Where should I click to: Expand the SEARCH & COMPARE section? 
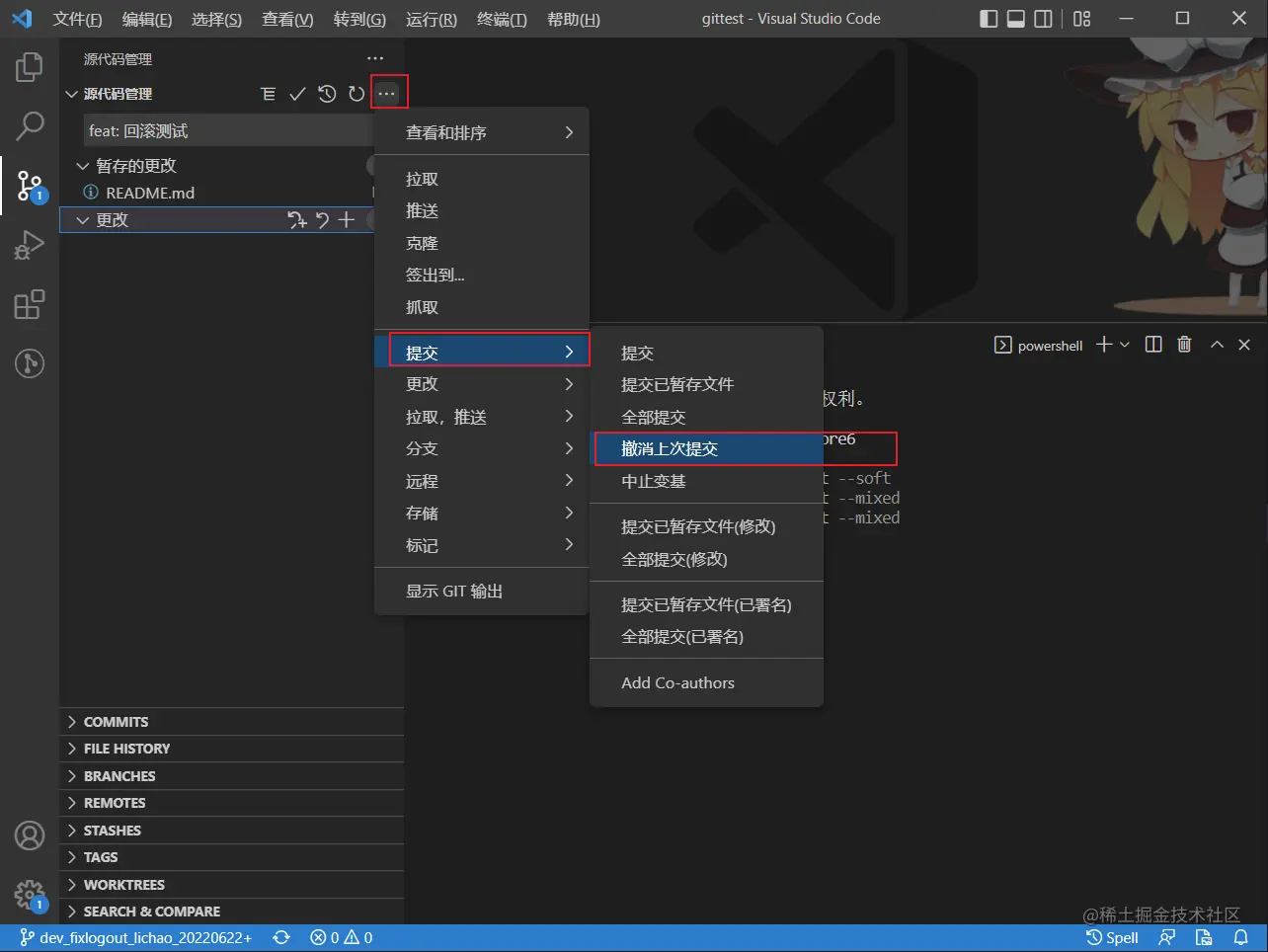(x=231, y=912)
